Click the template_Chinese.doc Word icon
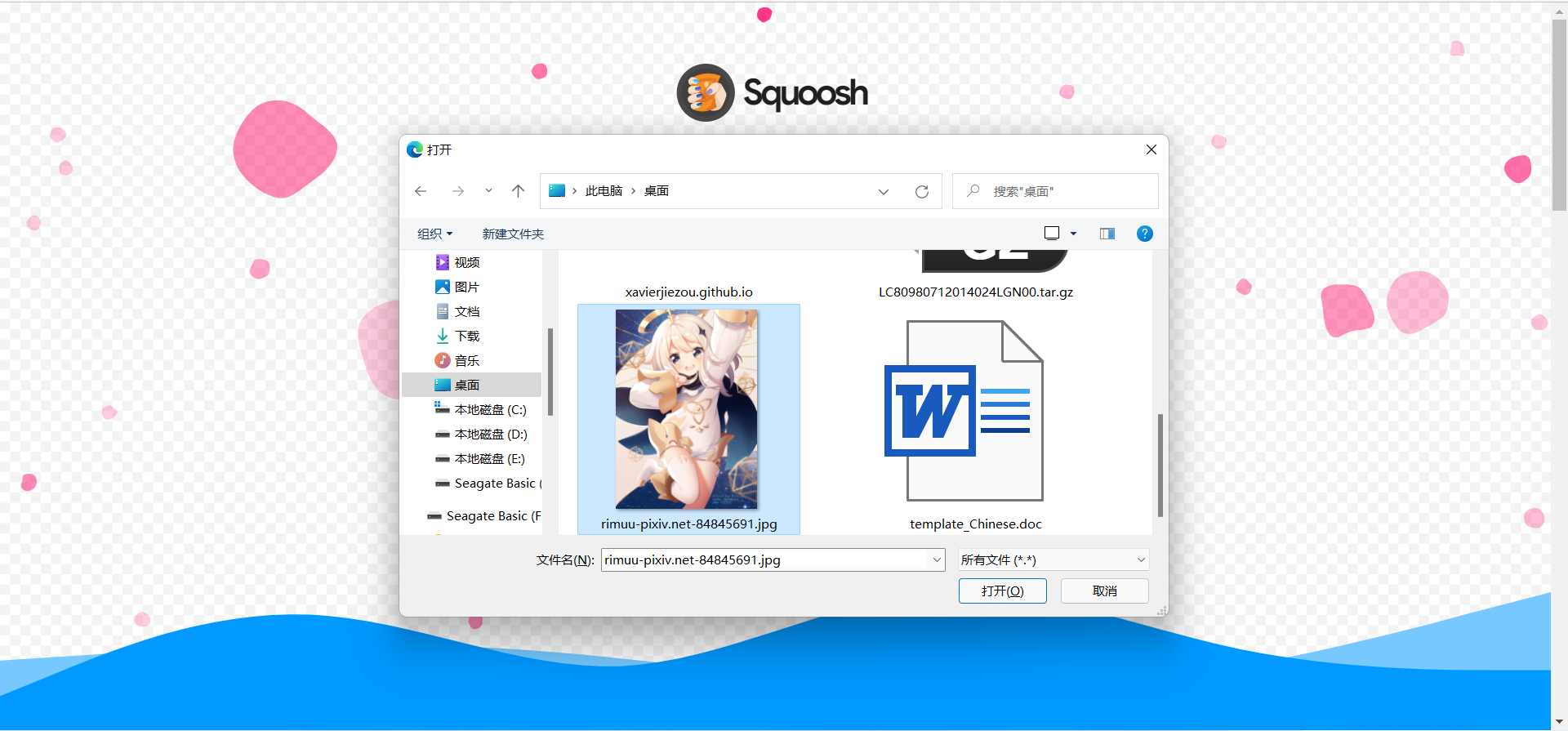1568x731 pixels. [964, 410]
